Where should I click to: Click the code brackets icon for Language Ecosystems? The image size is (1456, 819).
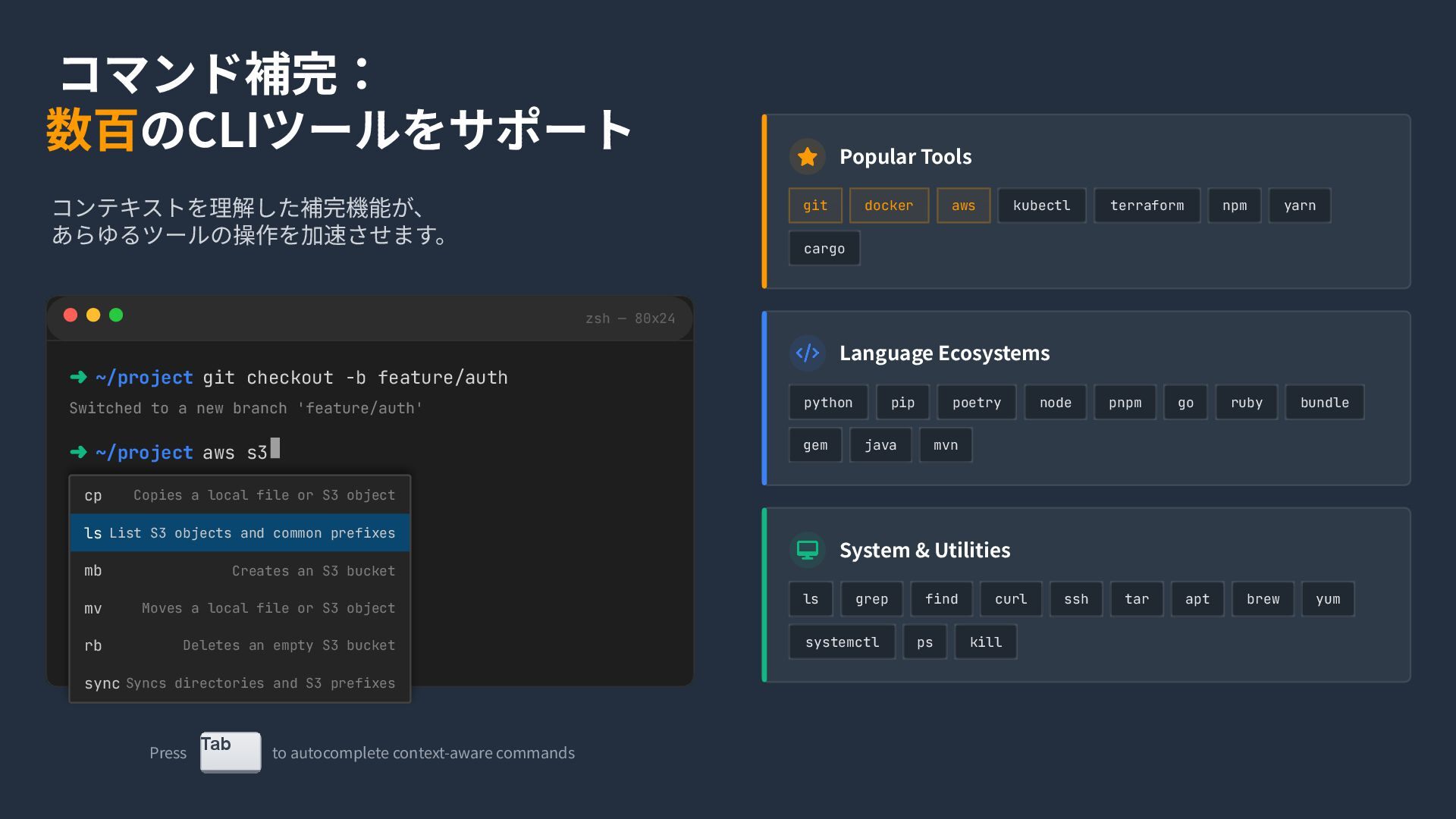point(807,353)
